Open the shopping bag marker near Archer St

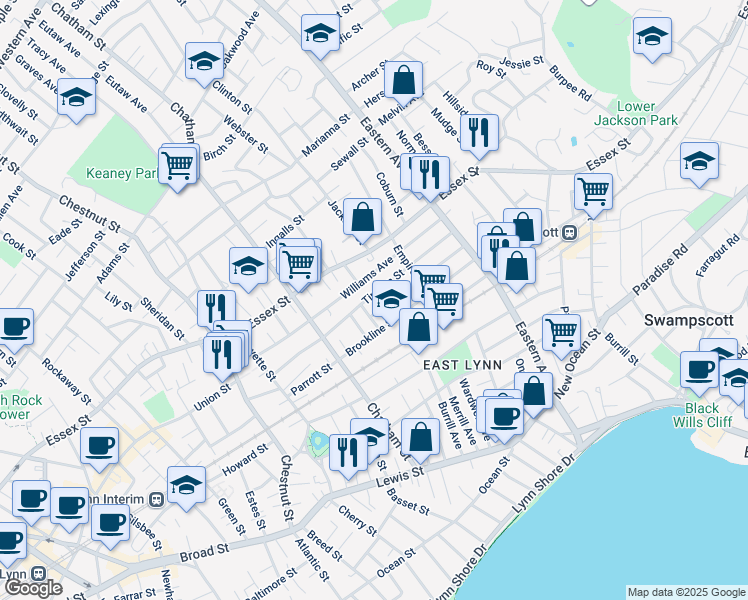(x=402, y=80)
